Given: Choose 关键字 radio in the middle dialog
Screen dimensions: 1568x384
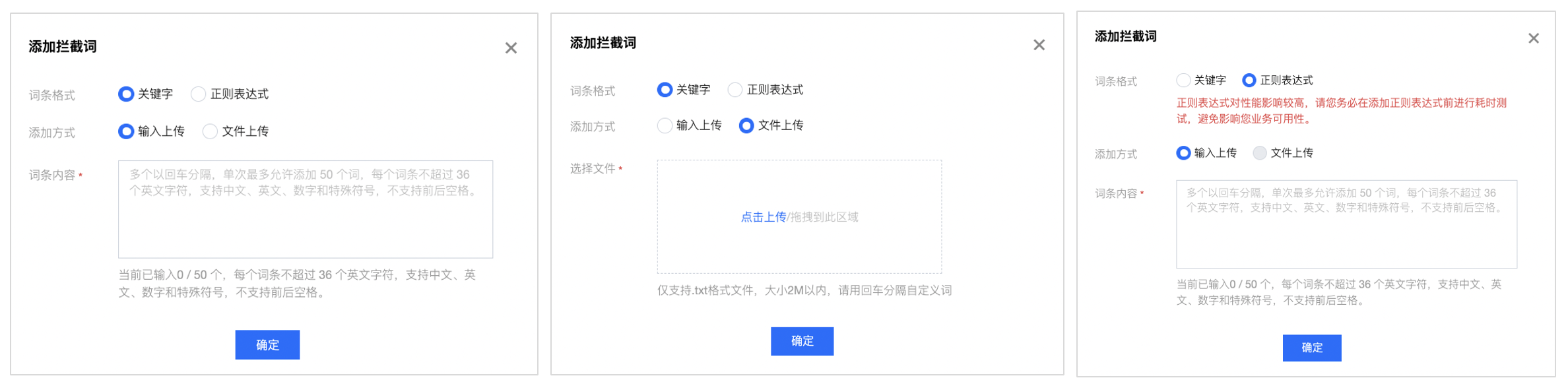Looking at the screenshot, I should [x=665, y=90].
